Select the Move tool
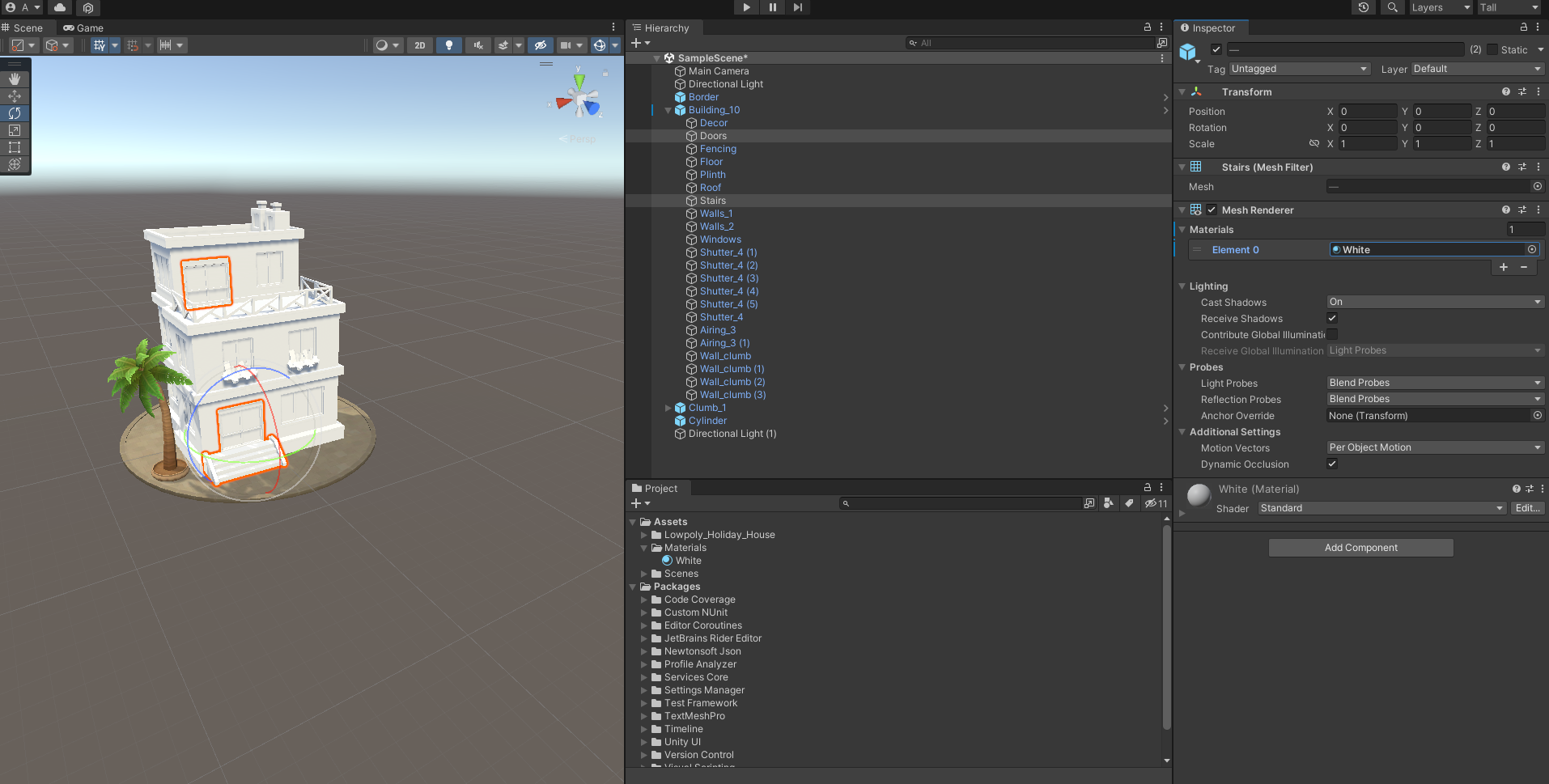 pos(15,96)
